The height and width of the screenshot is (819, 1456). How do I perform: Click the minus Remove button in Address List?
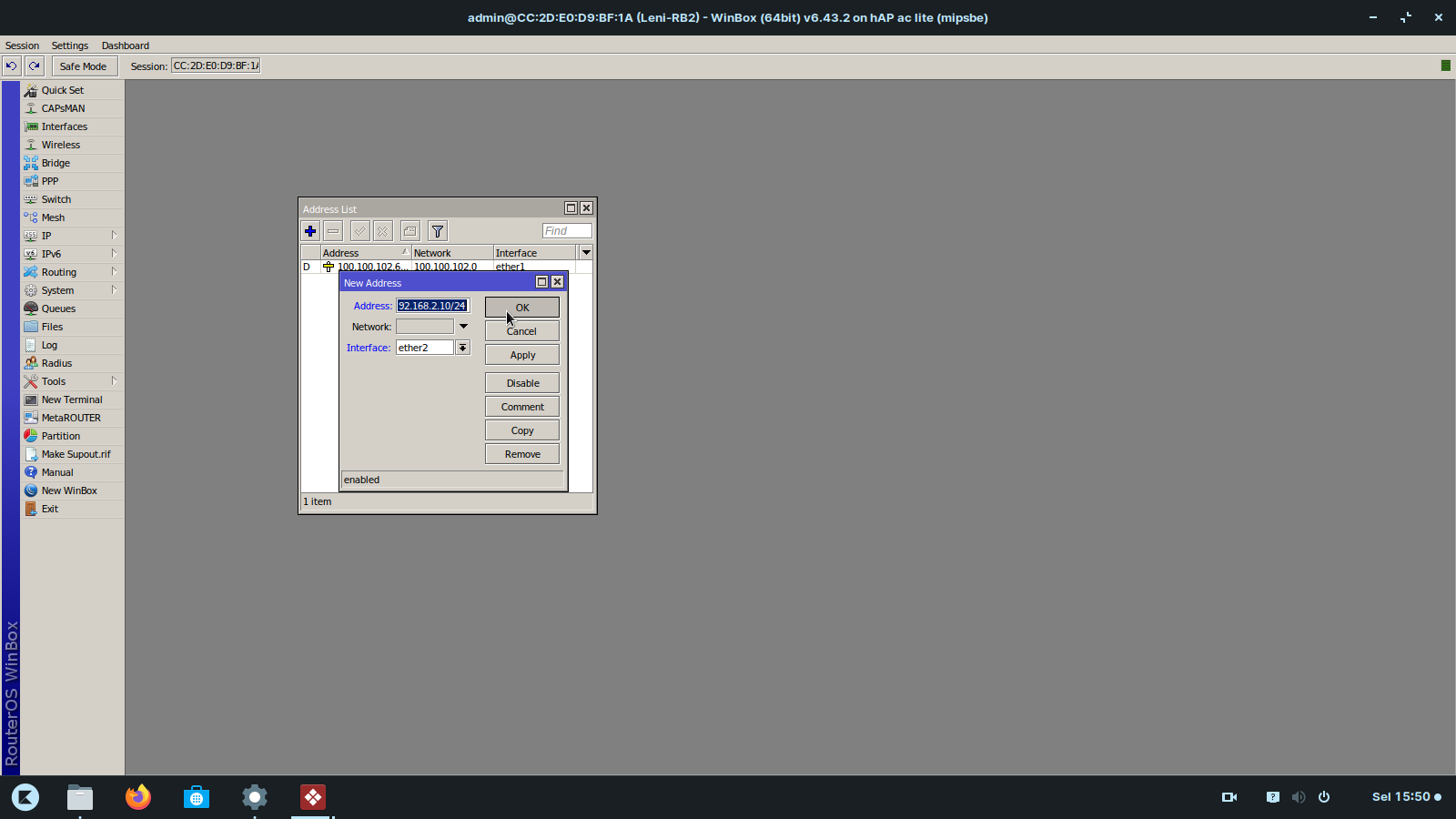333,231
